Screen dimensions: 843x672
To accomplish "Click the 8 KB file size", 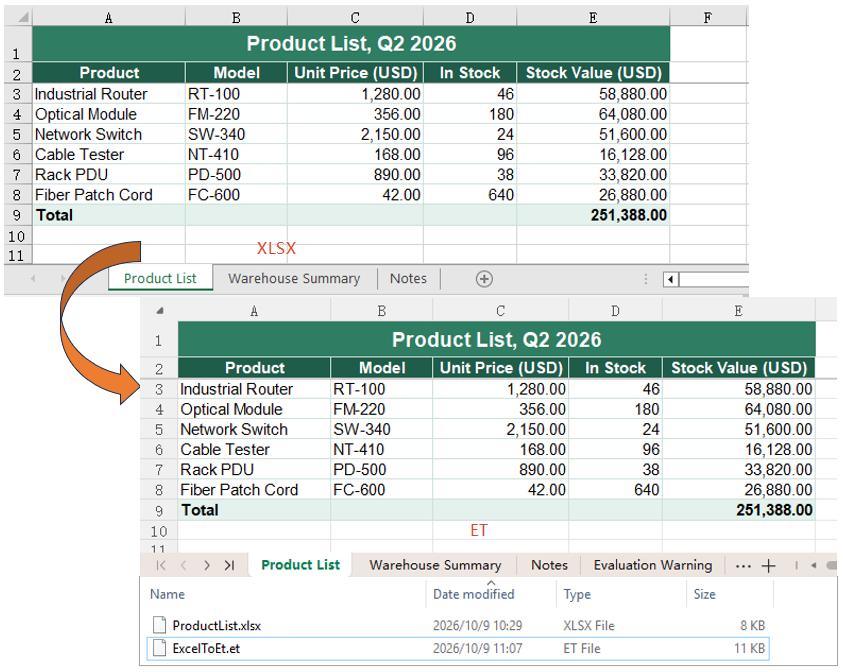I will pyautogui.click(x=752, y=625).
